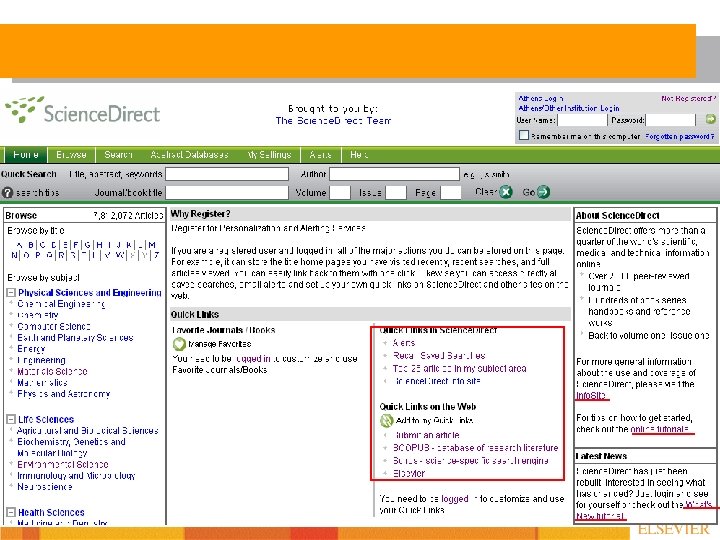
Task: Open the Health Sciences subject link
Action: (x=51, y=512)
